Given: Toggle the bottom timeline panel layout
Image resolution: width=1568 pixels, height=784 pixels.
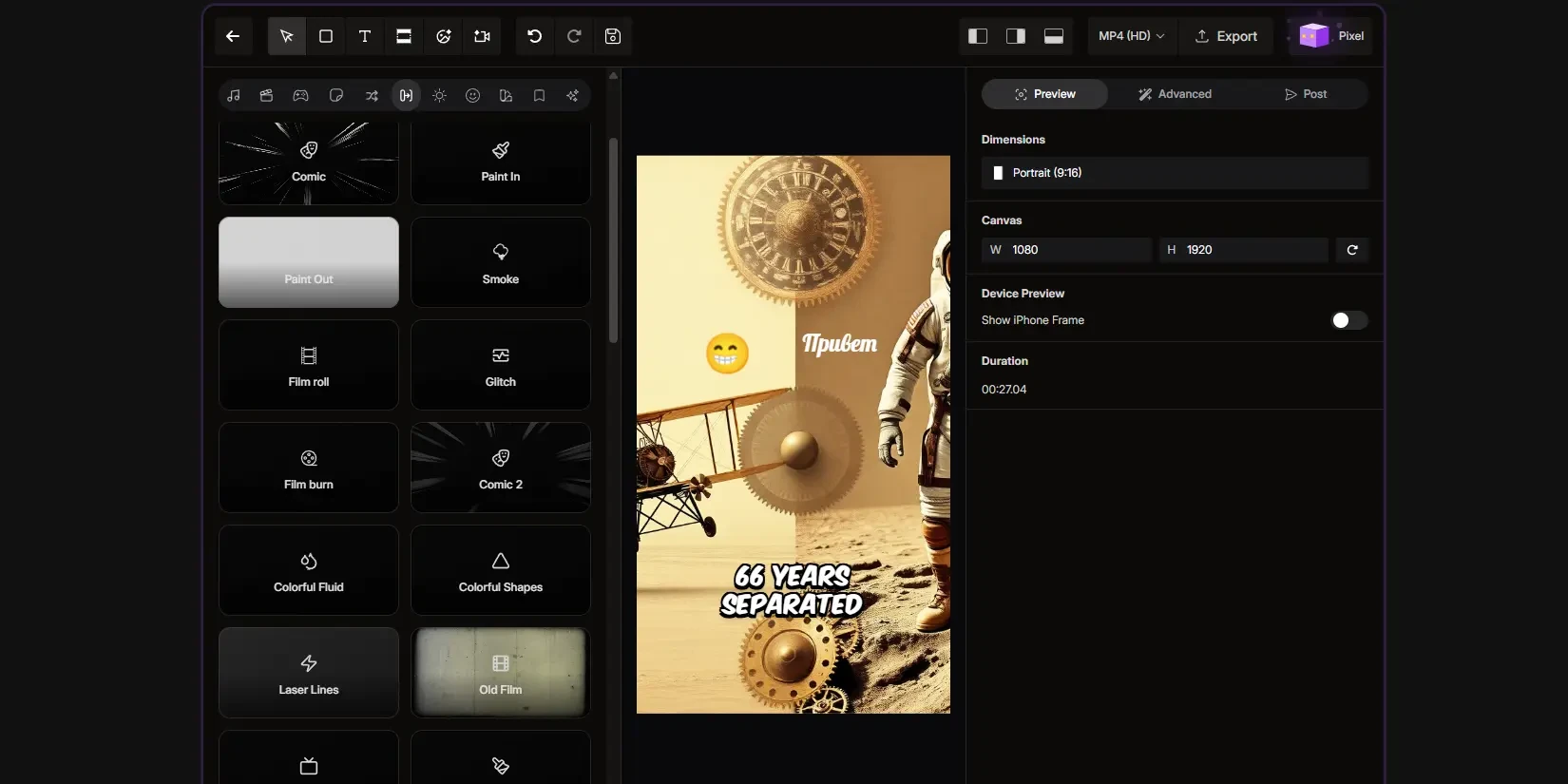Looking at the screenshot, I should point(1054,36).
